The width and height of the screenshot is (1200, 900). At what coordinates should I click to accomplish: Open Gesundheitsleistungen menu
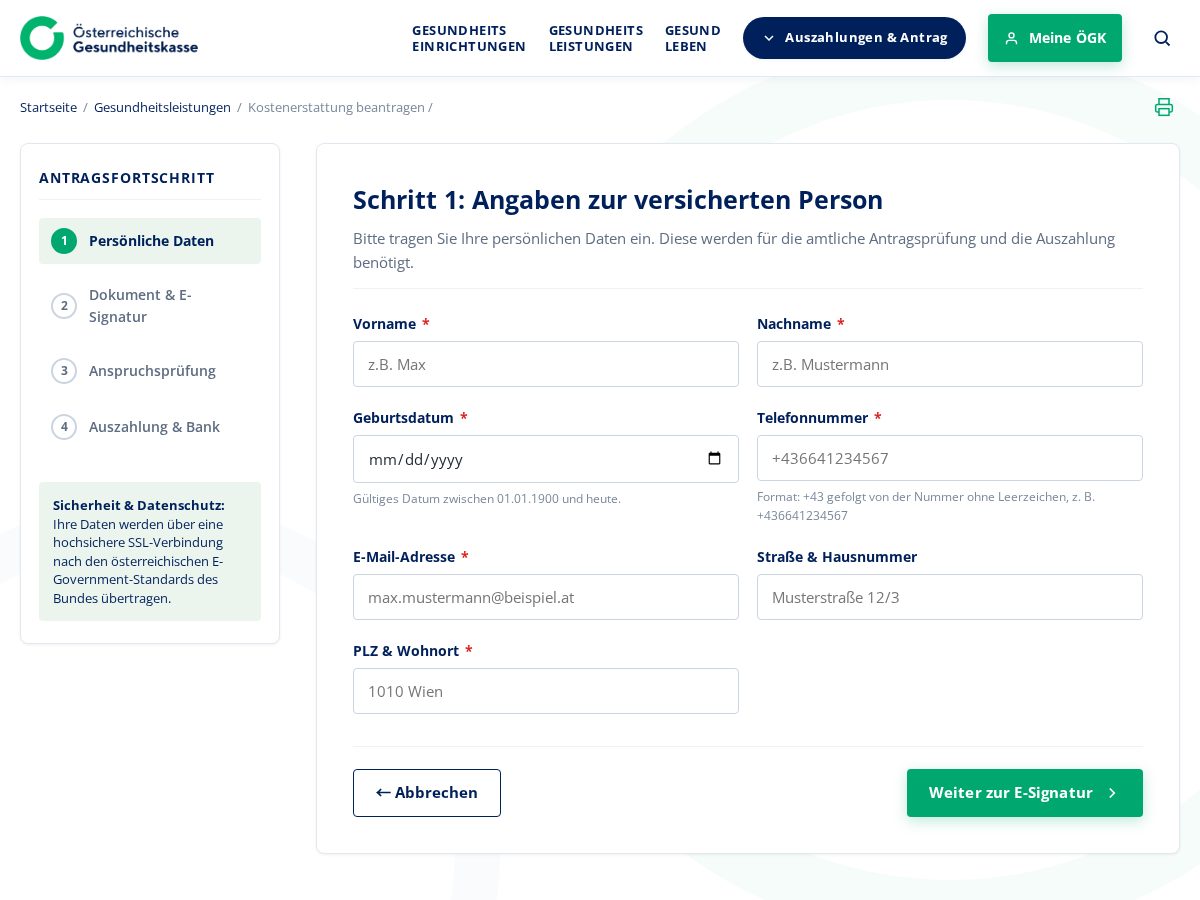[x=596, y=38]
